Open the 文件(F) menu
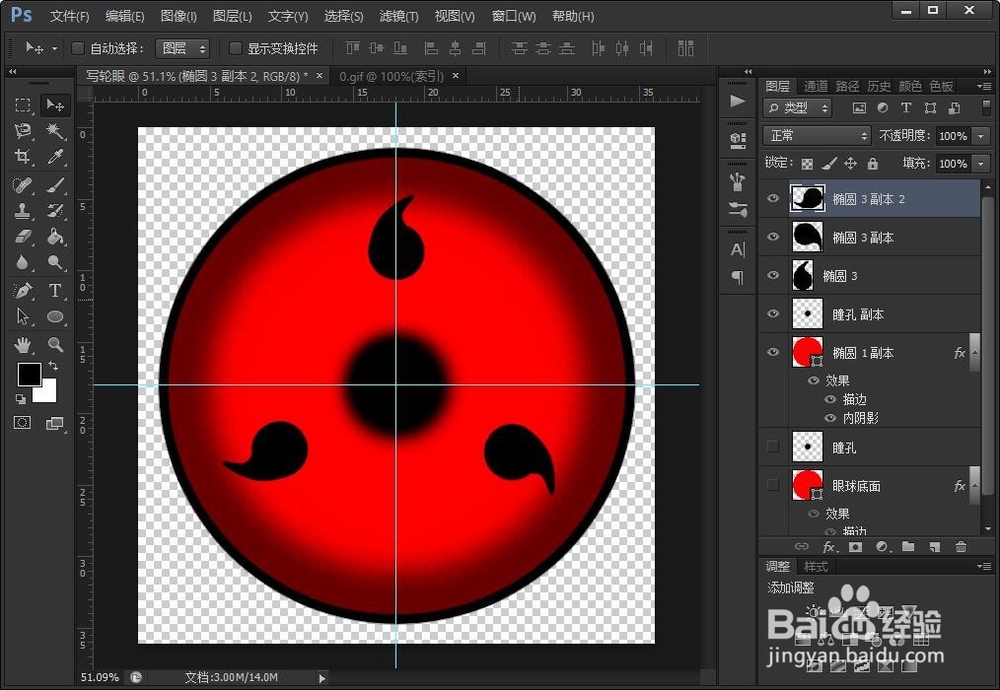The width and height of the screenshot is (1000, 690). pos(70,16)
